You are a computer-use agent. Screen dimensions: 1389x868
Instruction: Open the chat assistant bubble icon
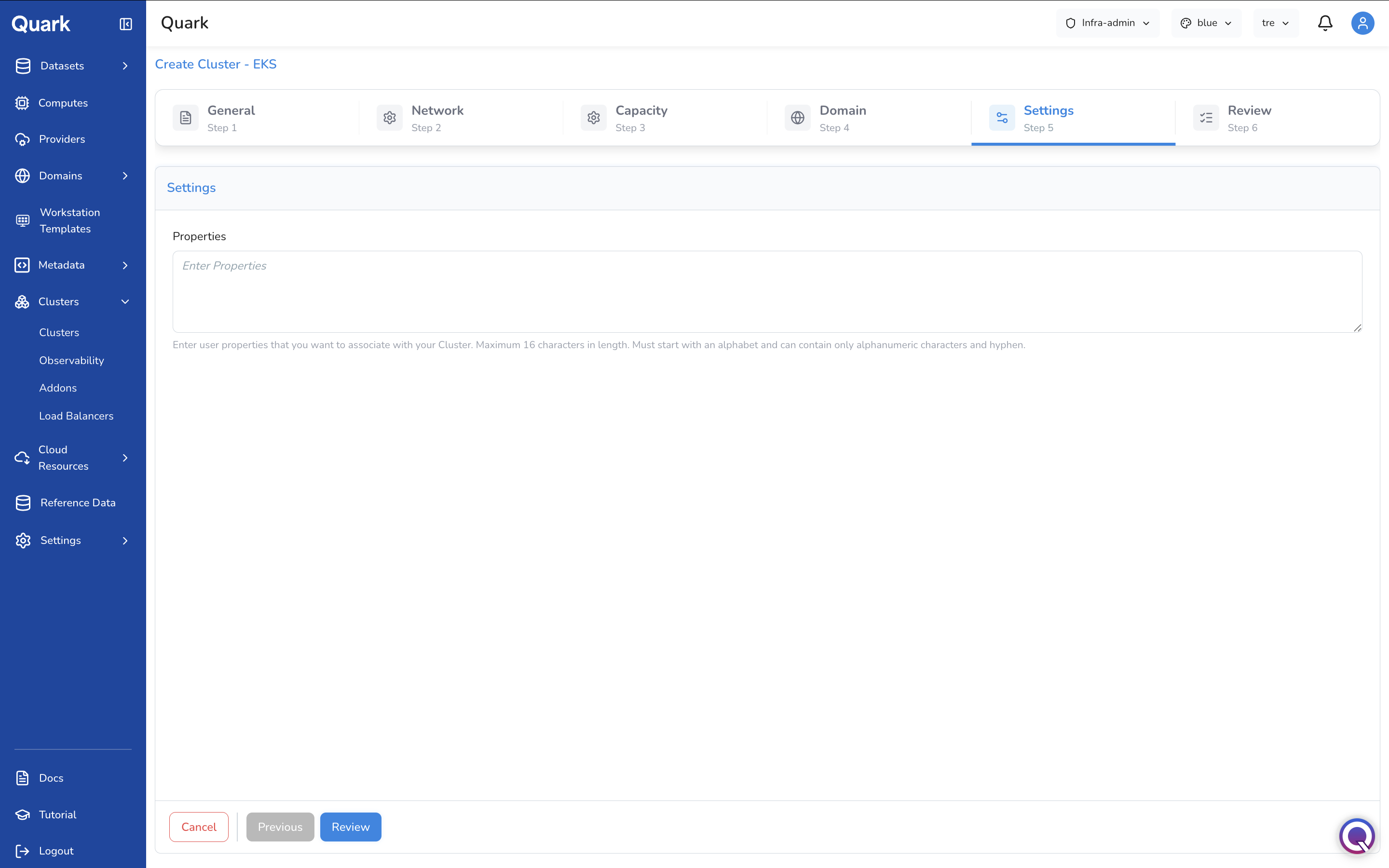(x=1358, y=836)
